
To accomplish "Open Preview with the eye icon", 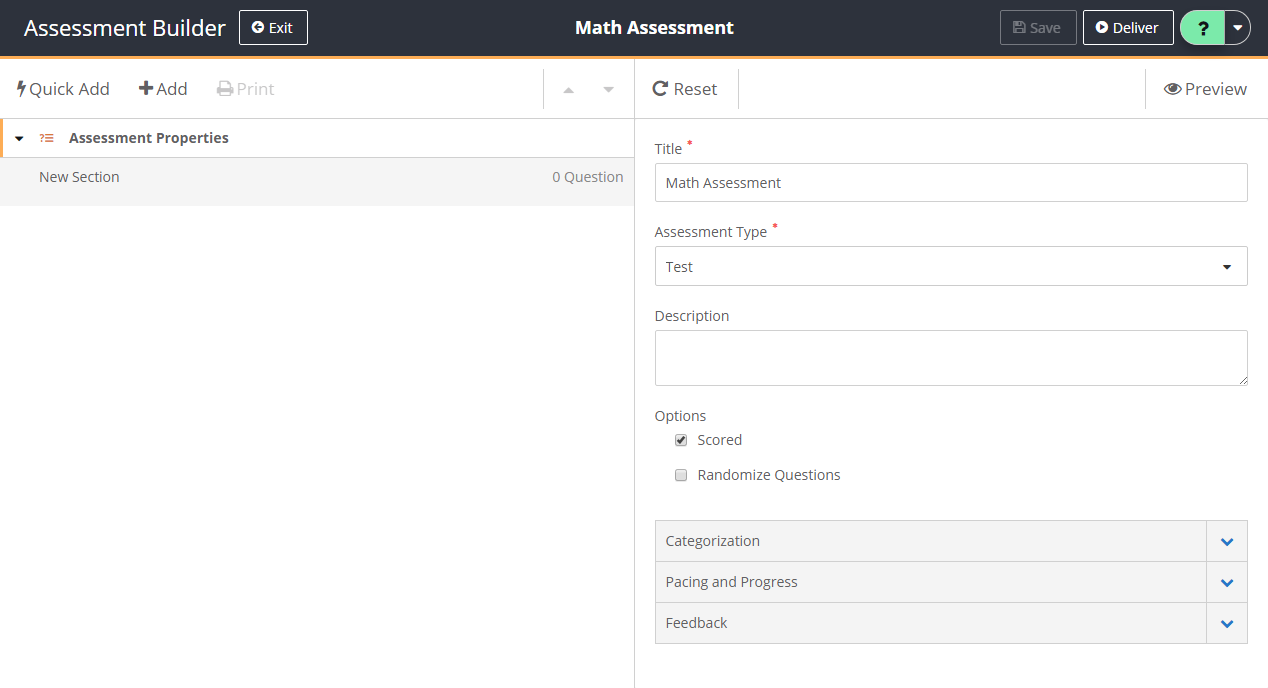I will 1172,89.
